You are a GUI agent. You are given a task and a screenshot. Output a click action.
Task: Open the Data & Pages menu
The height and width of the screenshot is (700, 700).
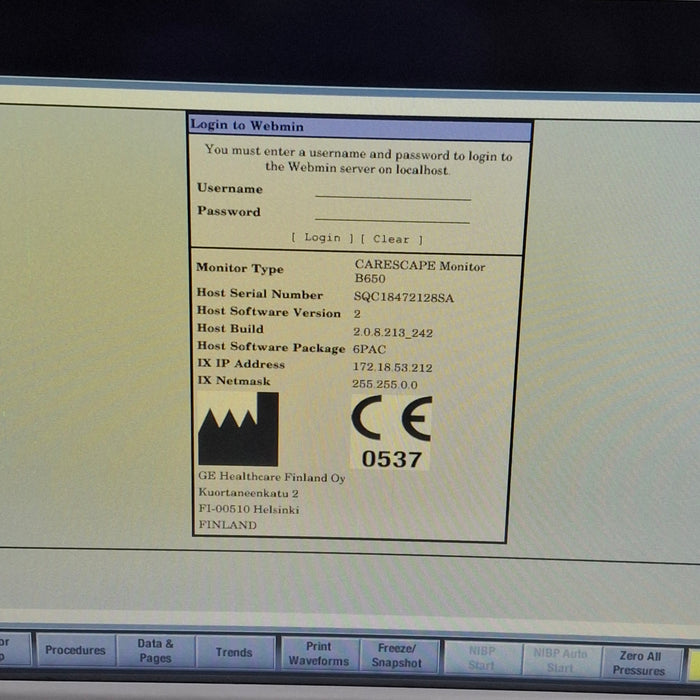(155, 652)
